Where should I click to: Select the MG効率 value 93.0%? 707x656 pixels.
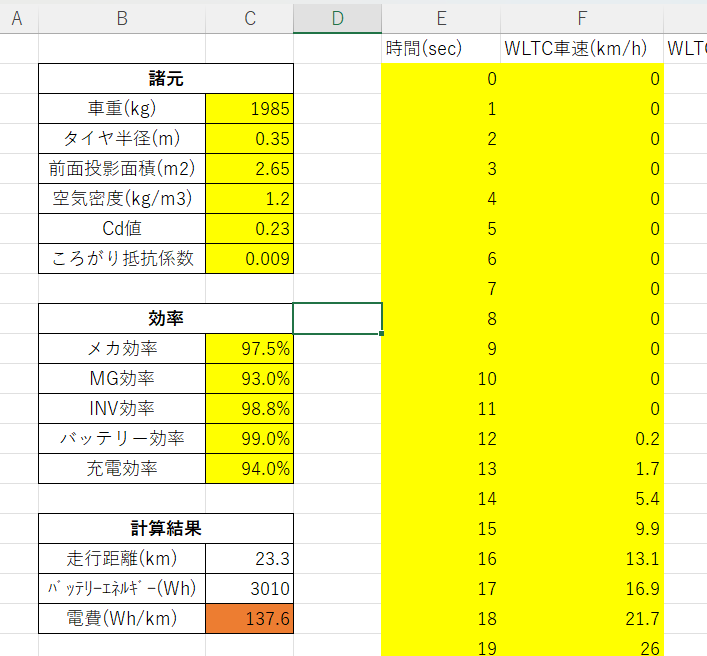[x=249, y=378]
